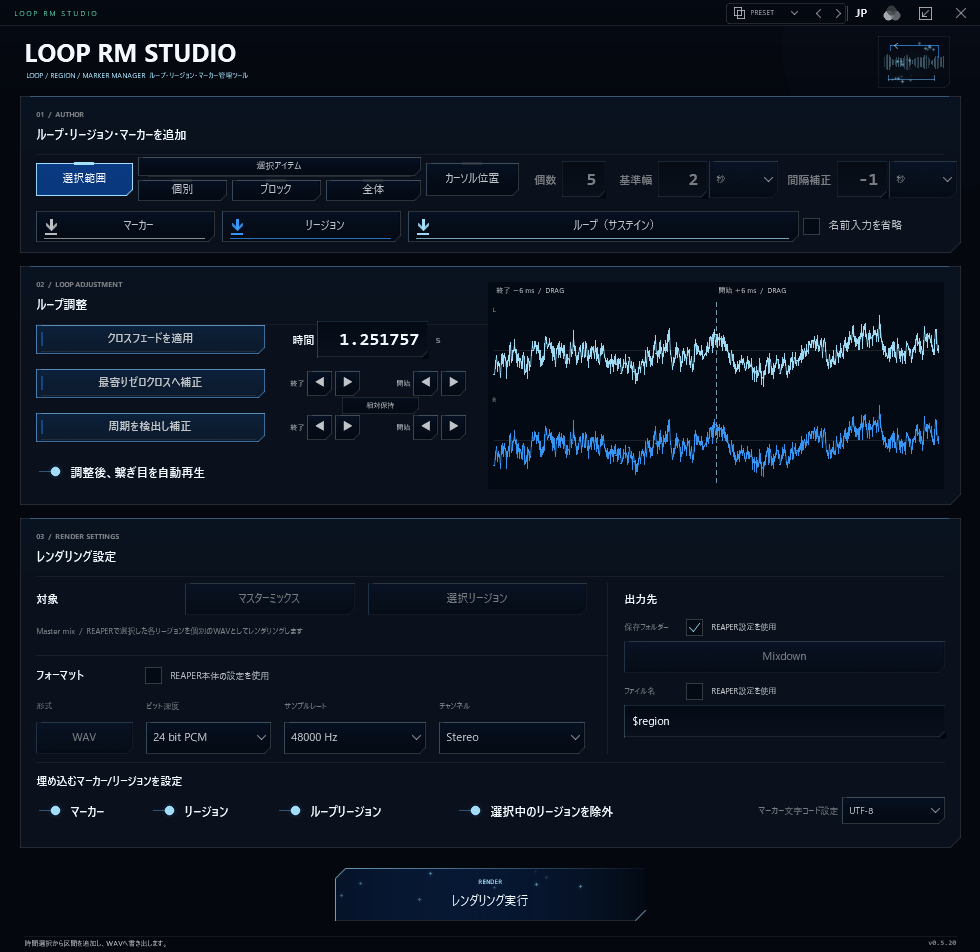Select the 選択範囲 tab
Screen dimensions: 980x952
(84, 179)
